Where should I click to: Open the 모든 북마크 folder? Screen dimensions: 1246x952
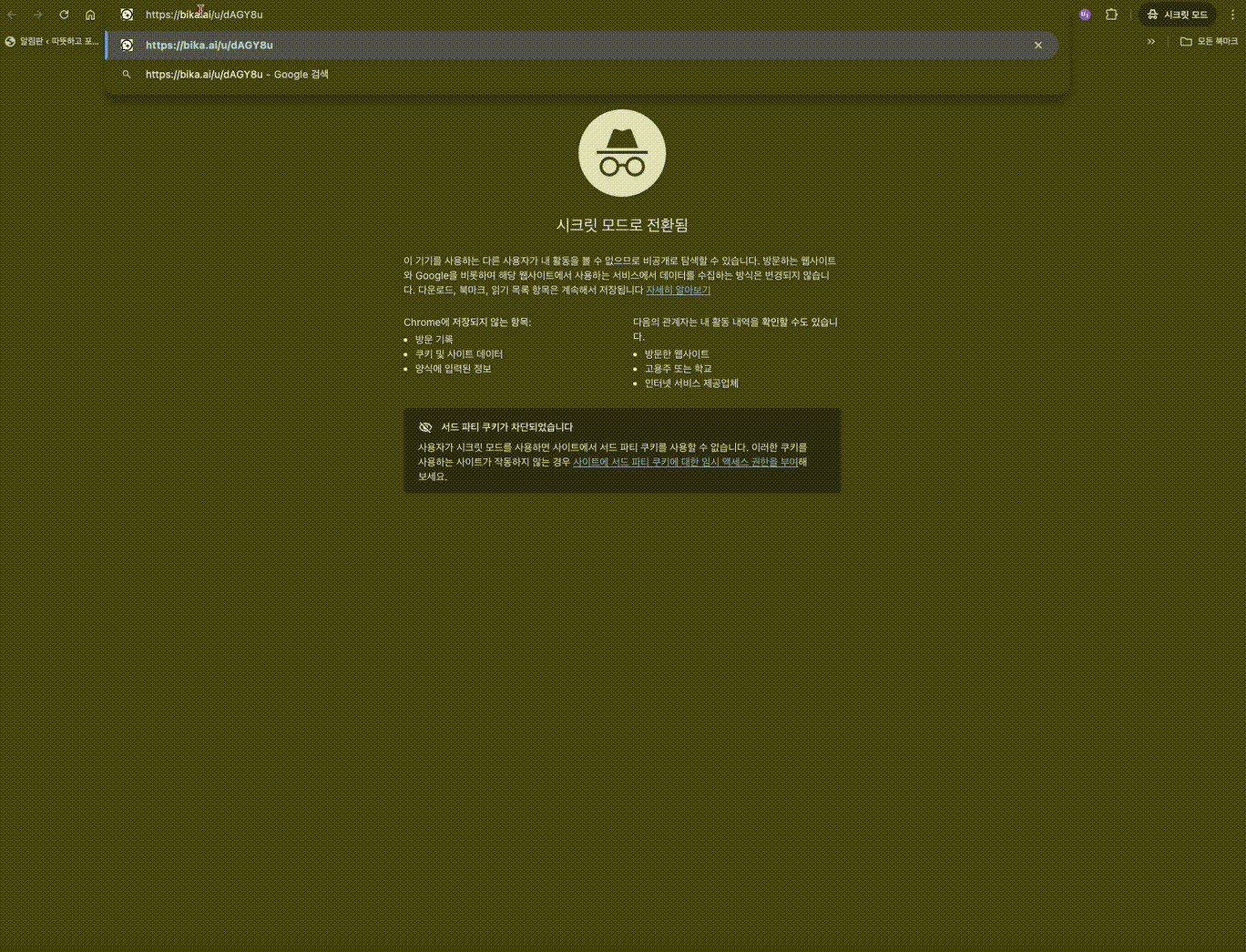tap(1209, 41)
